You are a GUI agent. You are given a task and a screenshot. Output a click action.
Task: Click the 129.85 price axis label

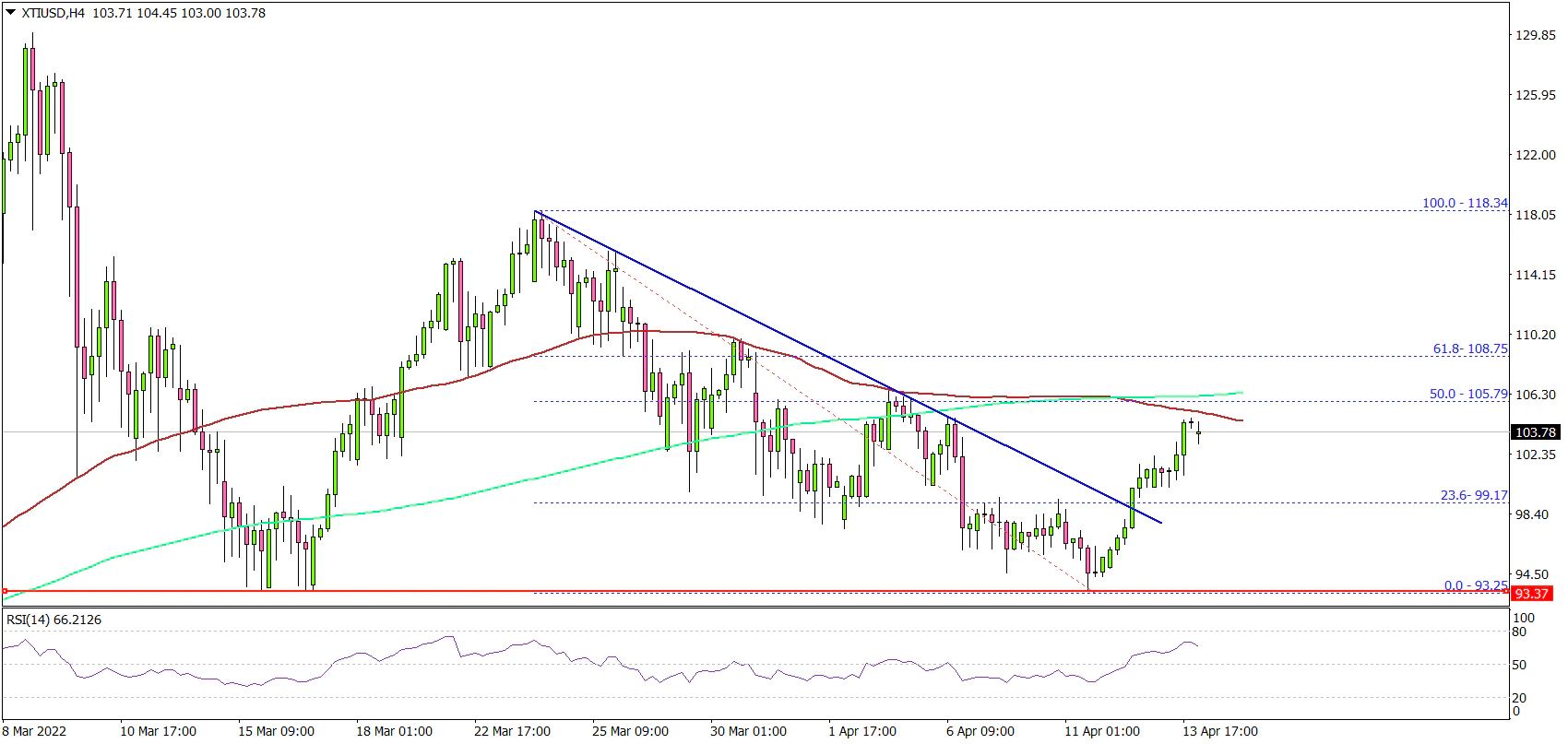pyautogui.click(x=1536, y=35)
